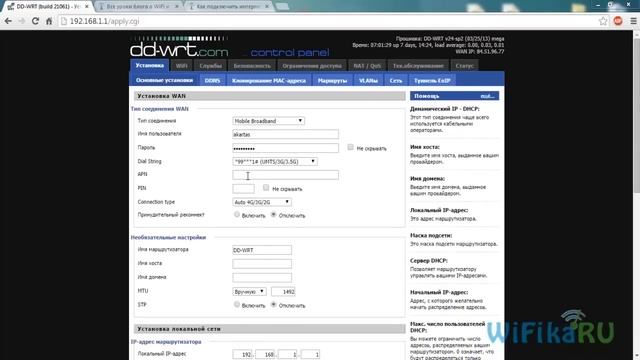Select the Установка main tab
Image resolution: width=640 pixels, height=360 pixels.
click(149, 65)
